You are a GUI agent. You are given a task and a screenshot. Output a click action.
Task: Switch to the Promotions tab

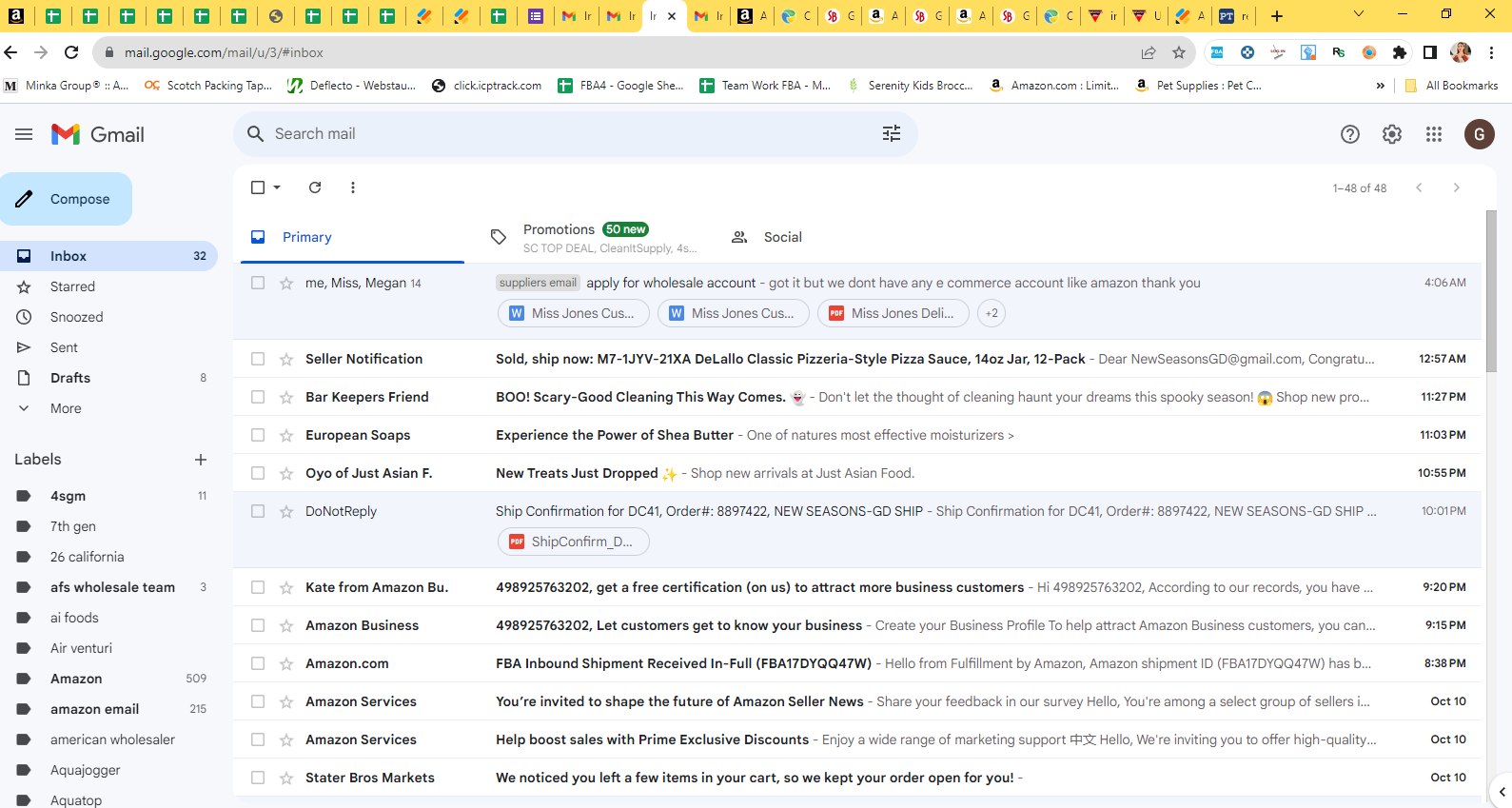(595, 237)
